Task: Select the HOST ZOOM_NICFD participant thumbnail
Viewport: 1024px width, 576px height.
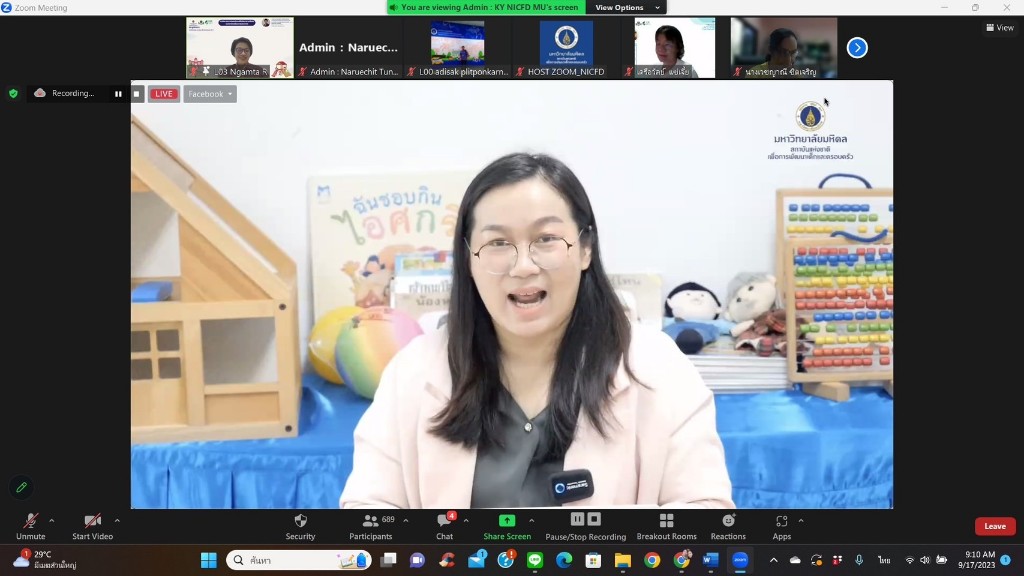Action: [566, 48]
